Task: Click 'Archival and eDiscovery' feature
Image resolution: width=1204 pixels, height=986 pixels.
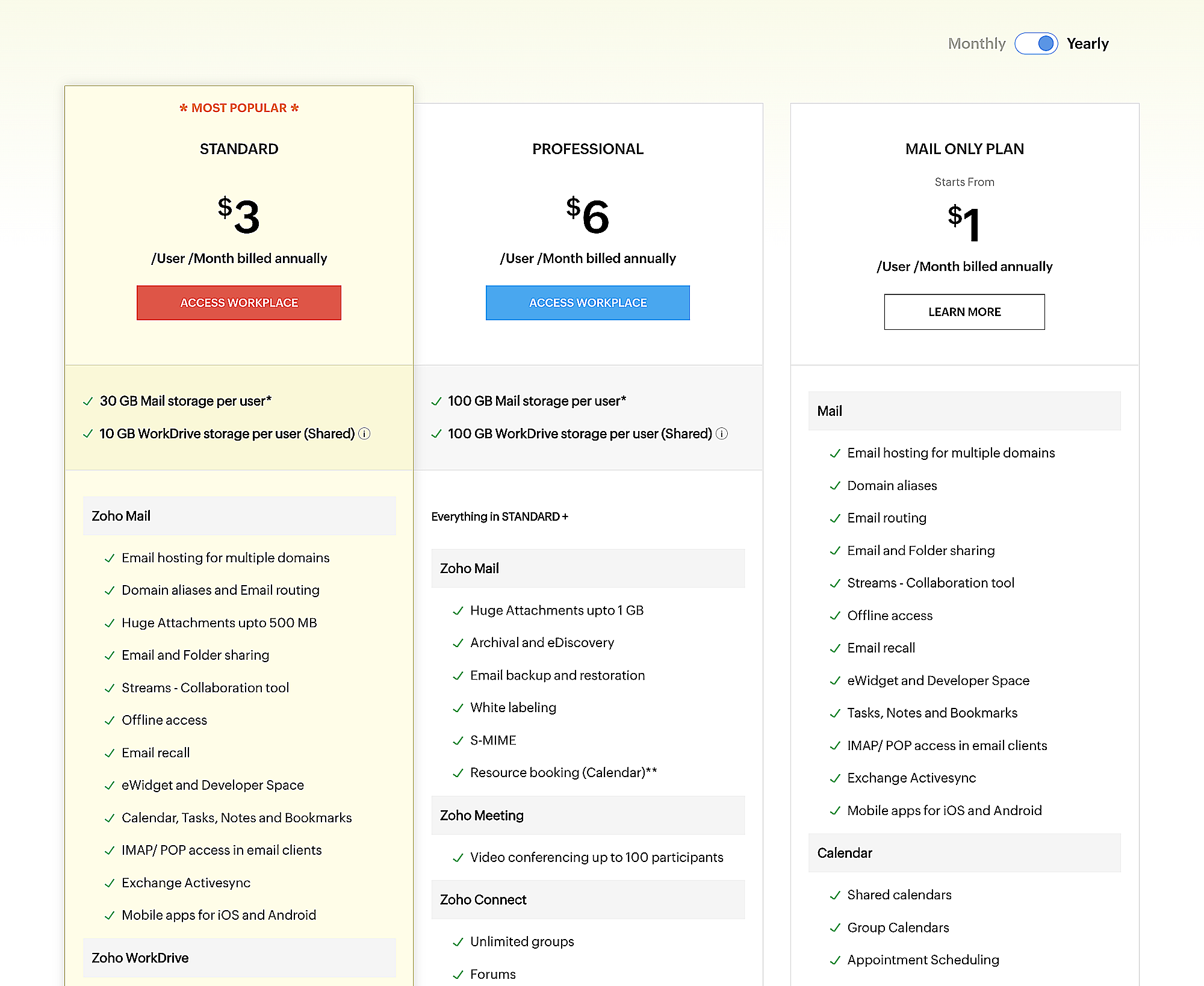Action: coord(542,642)
